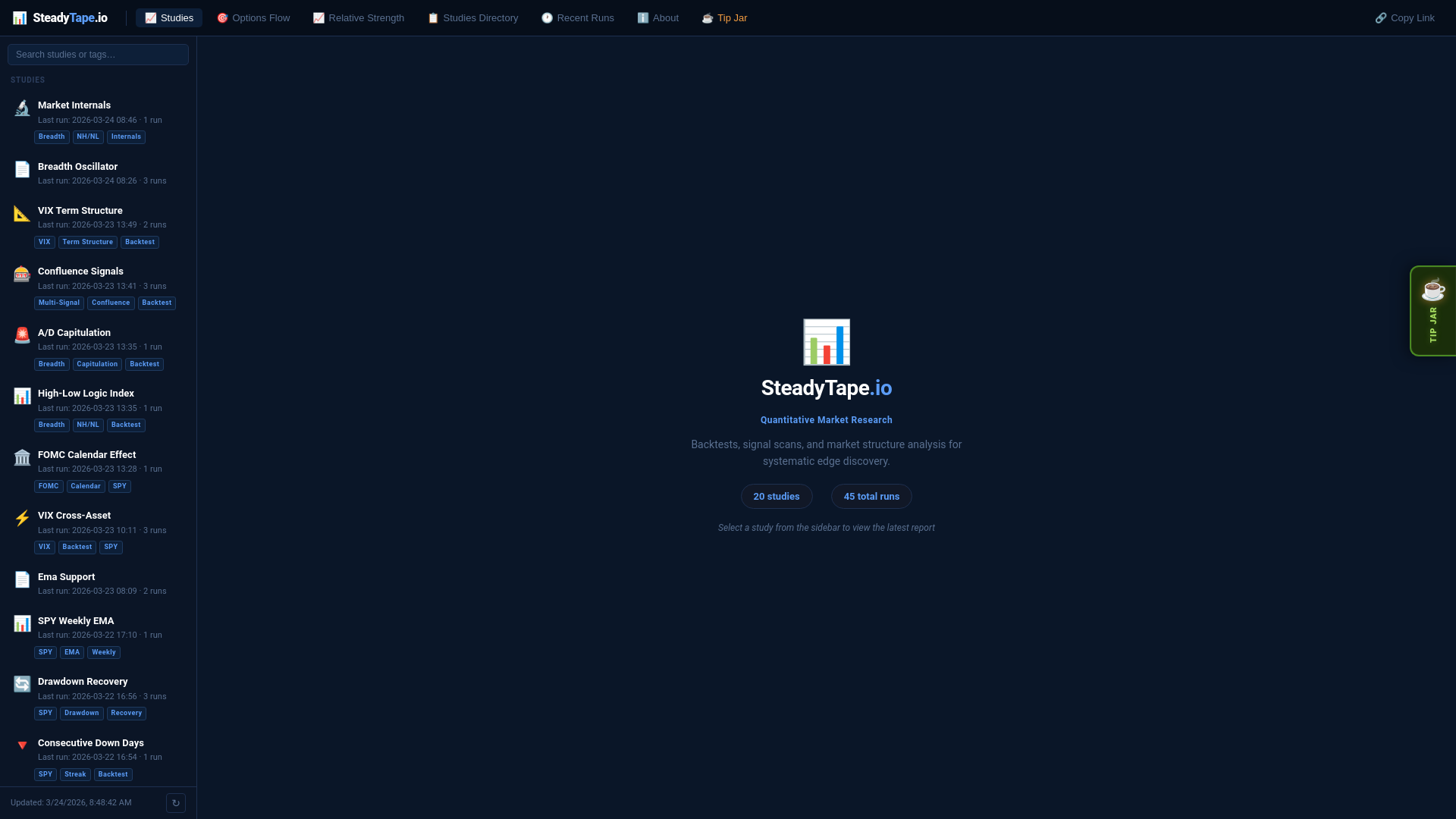
Task: Click the High-Low Logic Index chart icon
Action: point(22,396)
